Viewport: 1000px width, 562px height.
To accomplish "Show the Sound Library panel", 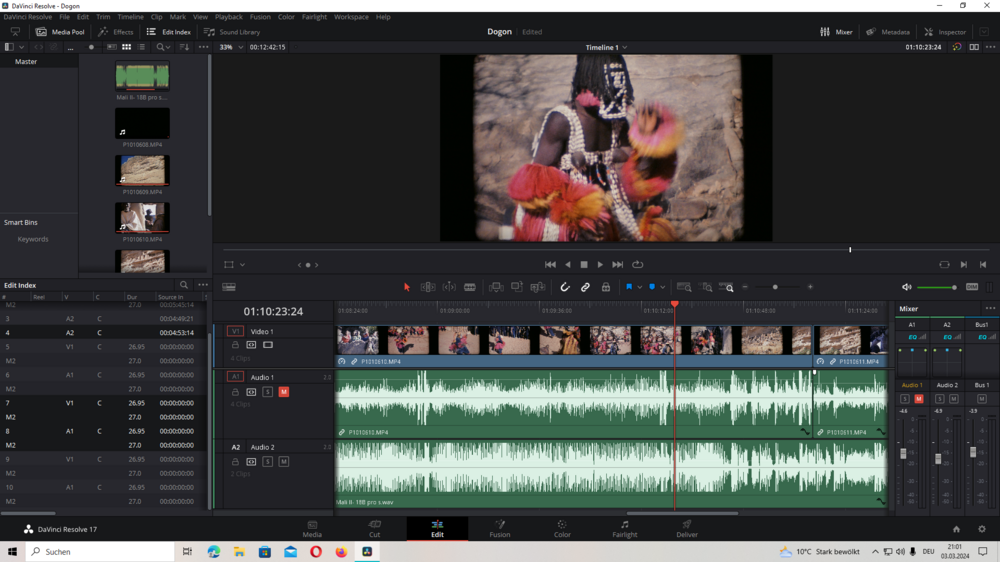I will point(232,32).
